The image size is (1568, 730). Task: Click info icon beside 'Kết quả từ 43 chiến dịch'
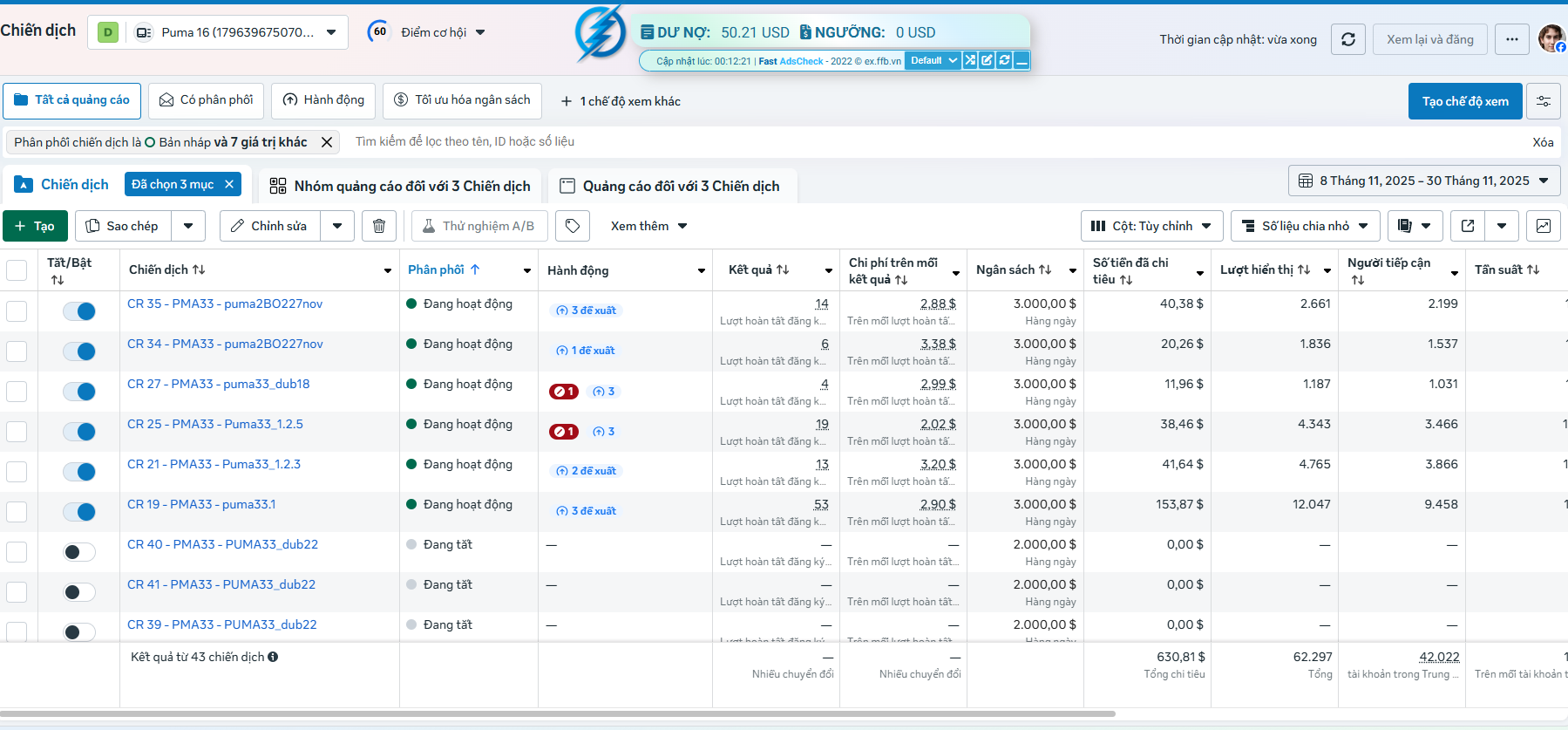click(x=273, y=657)
